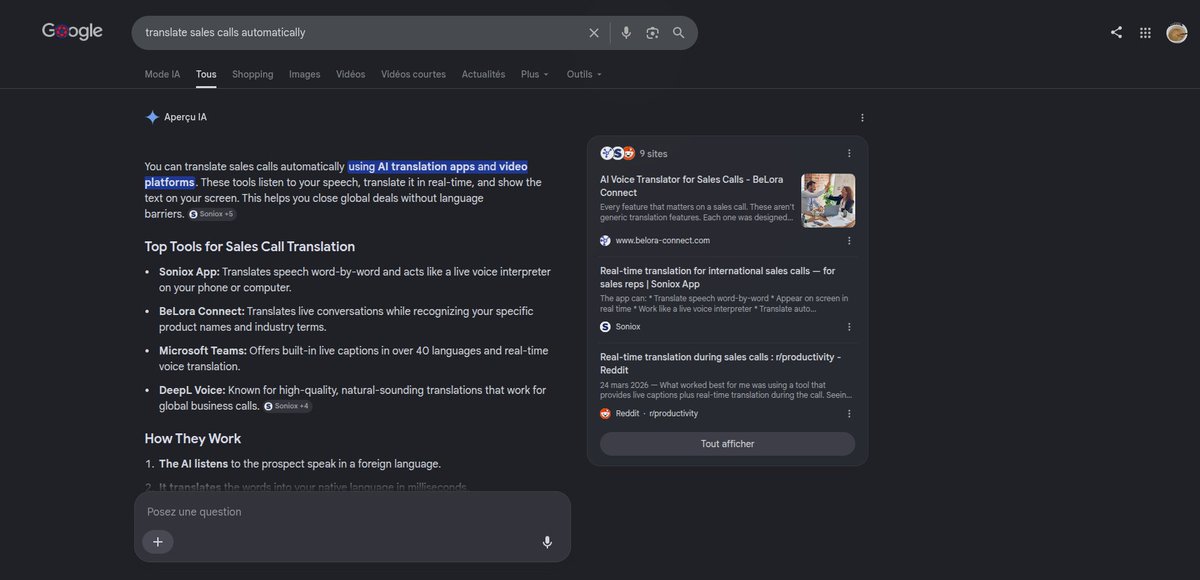Viewport: 1200px width, 580px height.
Task: Click the Tout afficher button
Action: pos(727,444)
